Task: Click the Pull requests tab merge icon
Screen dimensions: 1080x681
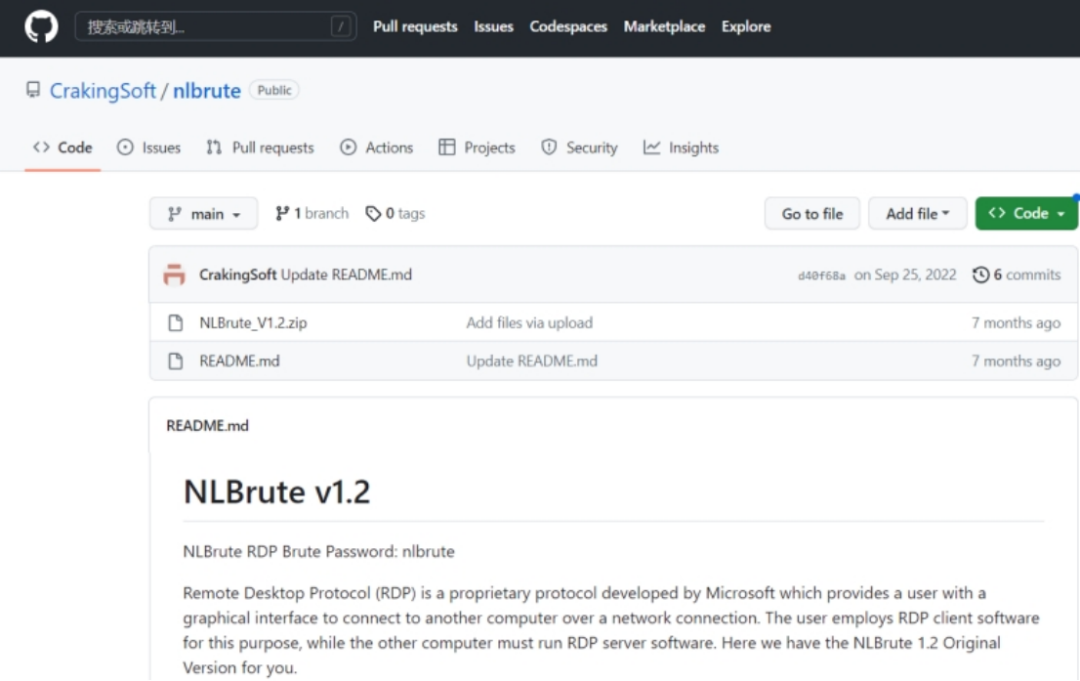Action: pos(214,147)
